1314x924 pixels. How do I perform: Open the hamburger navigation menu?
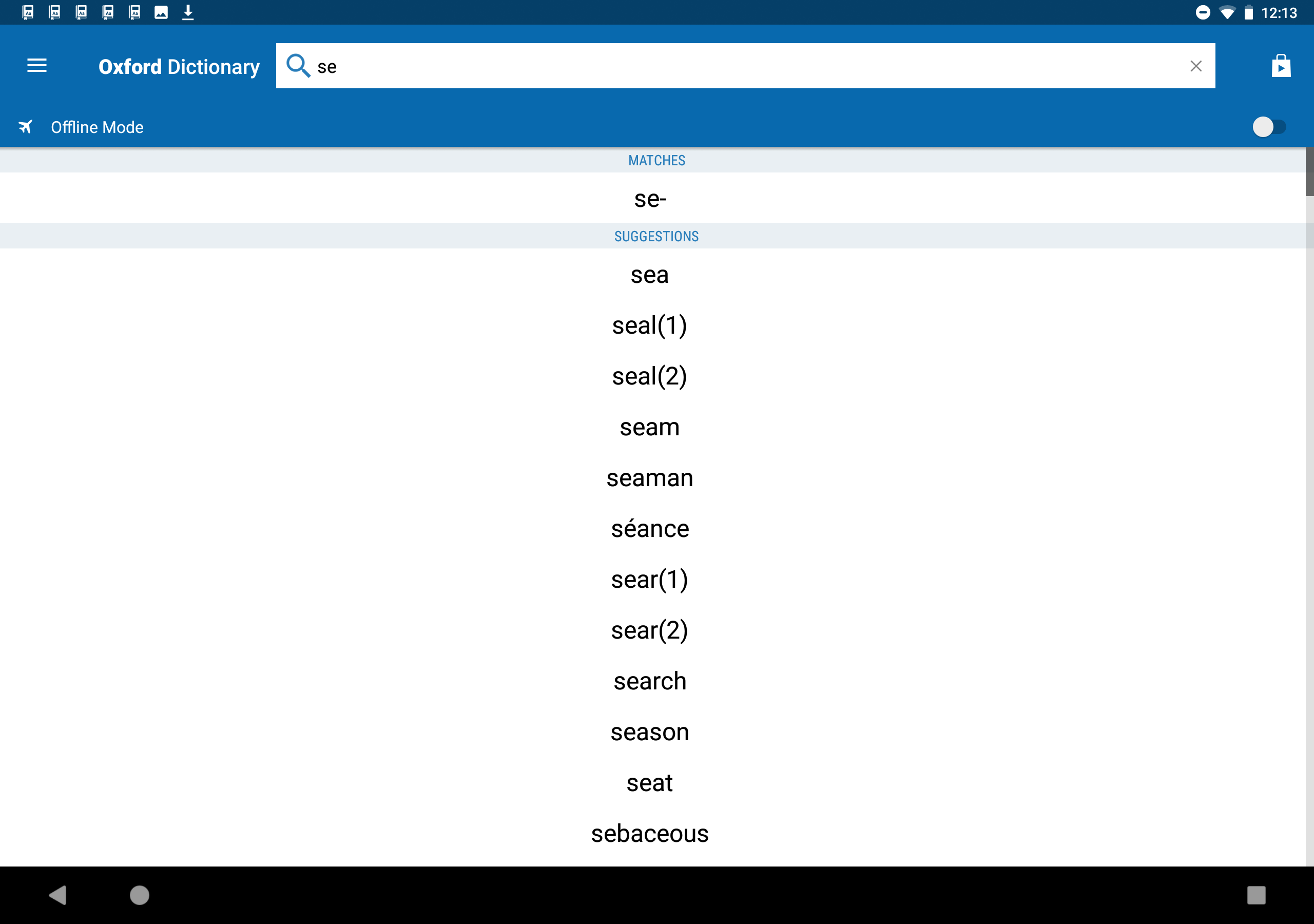[37, 66]
